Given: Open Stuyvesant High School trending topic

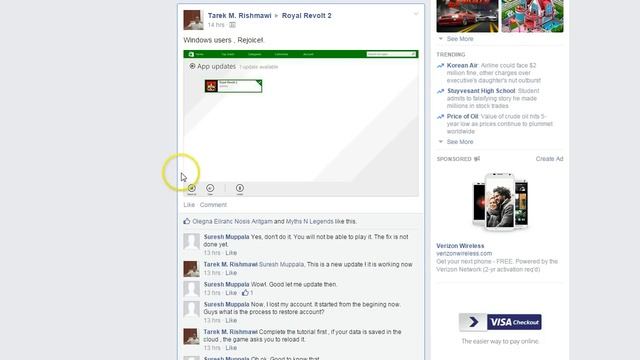Looking at the screenshot, I should 481,91.
